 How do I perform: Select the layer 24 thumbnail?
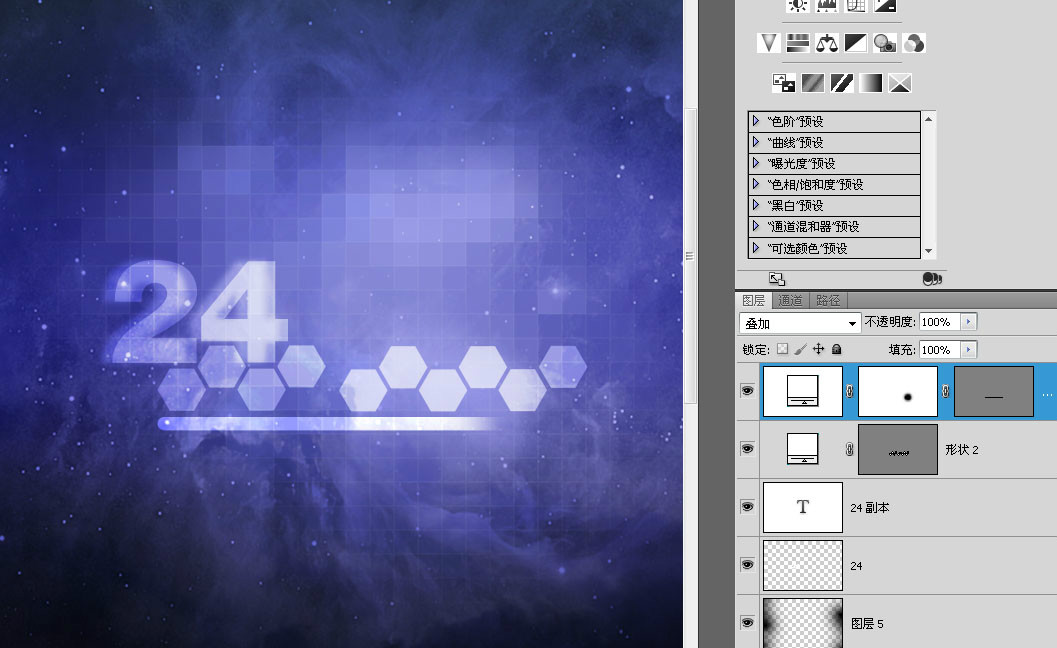[803, 565]
